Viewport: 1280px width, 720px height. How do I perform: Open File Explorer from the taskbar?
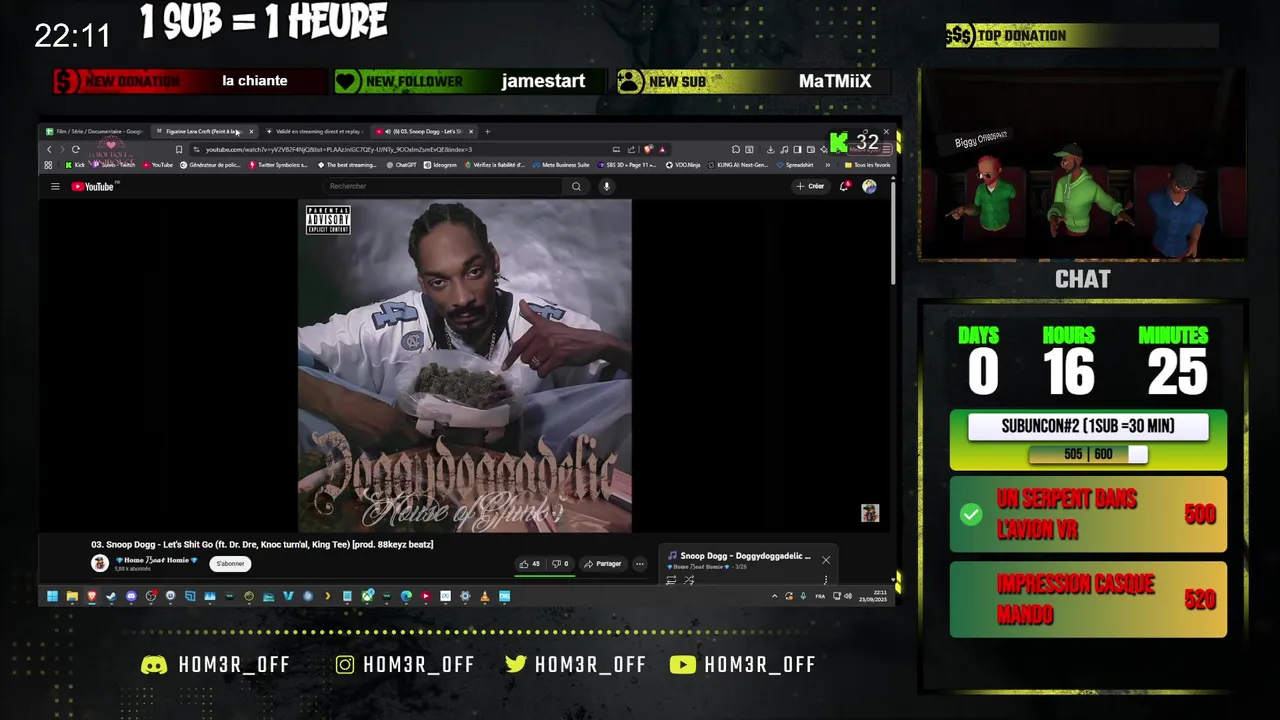[x=72, y=596]
